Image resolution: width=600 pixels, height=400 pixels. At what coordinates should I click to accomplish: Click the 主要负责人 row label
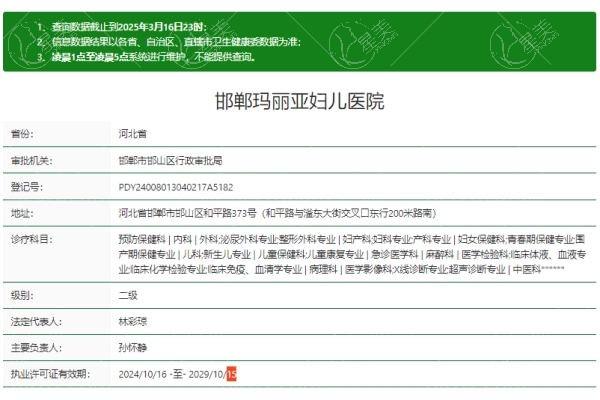tap(36, 348)
